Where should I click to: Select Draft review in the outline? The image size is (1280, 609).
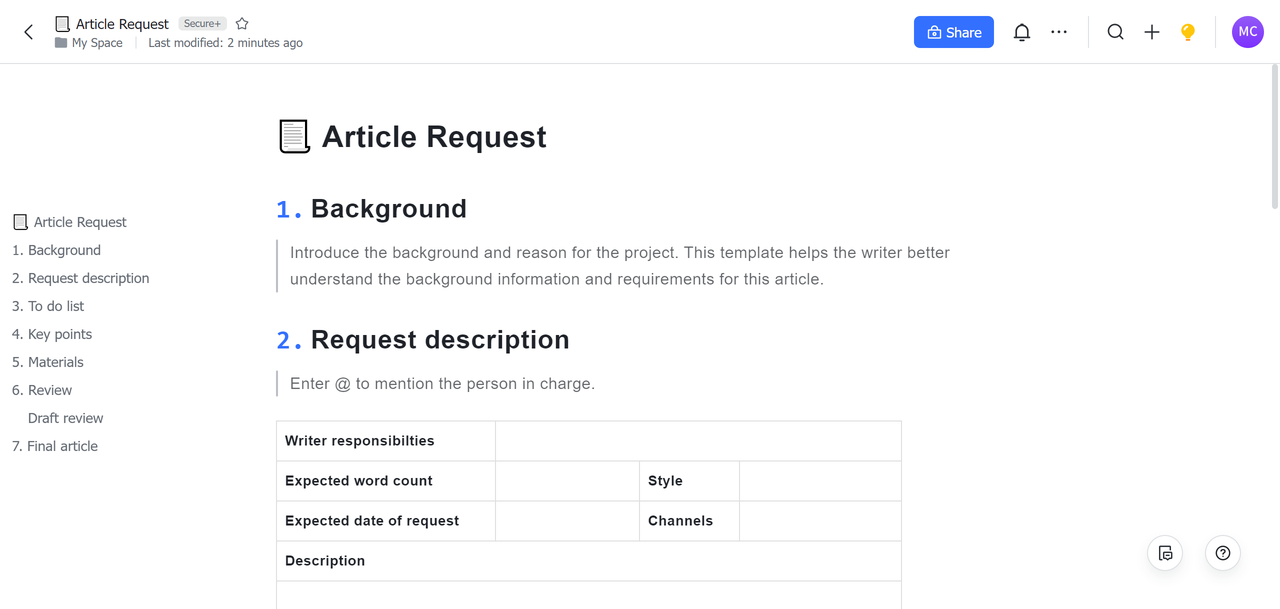coord(66,418)
